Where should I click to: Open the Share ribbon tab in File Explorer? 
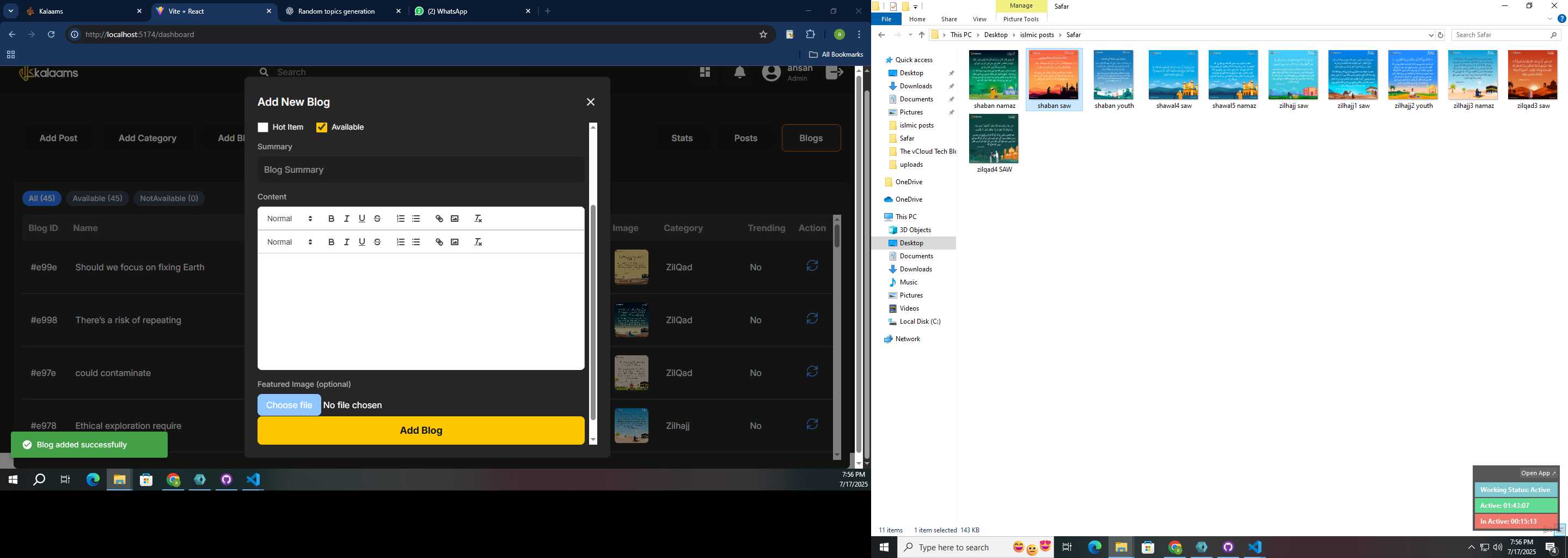(x=949, y=19)
